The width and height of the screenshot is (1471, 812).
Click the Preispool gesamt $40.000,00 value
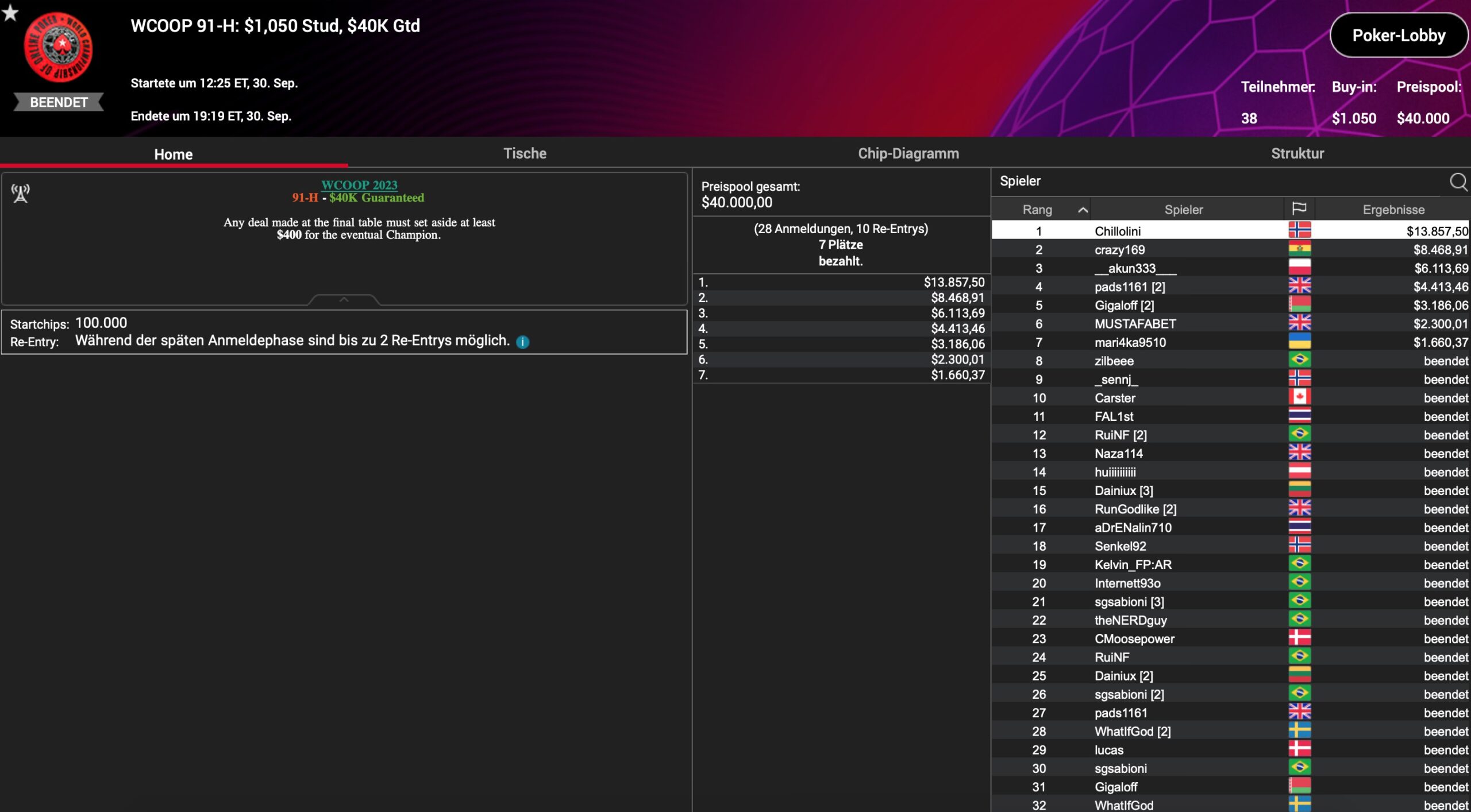coord(737,202)
